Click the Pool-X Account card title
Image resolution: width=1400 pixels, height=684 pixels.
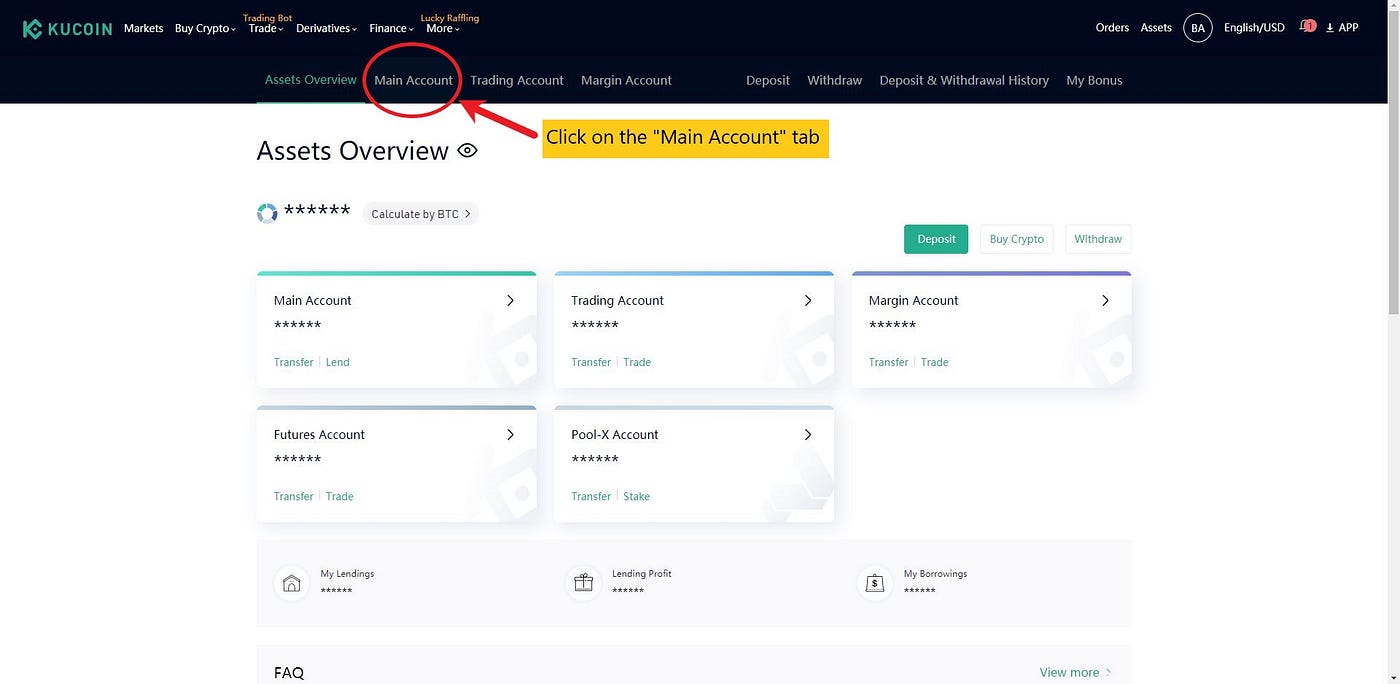(x=615, y=434)
